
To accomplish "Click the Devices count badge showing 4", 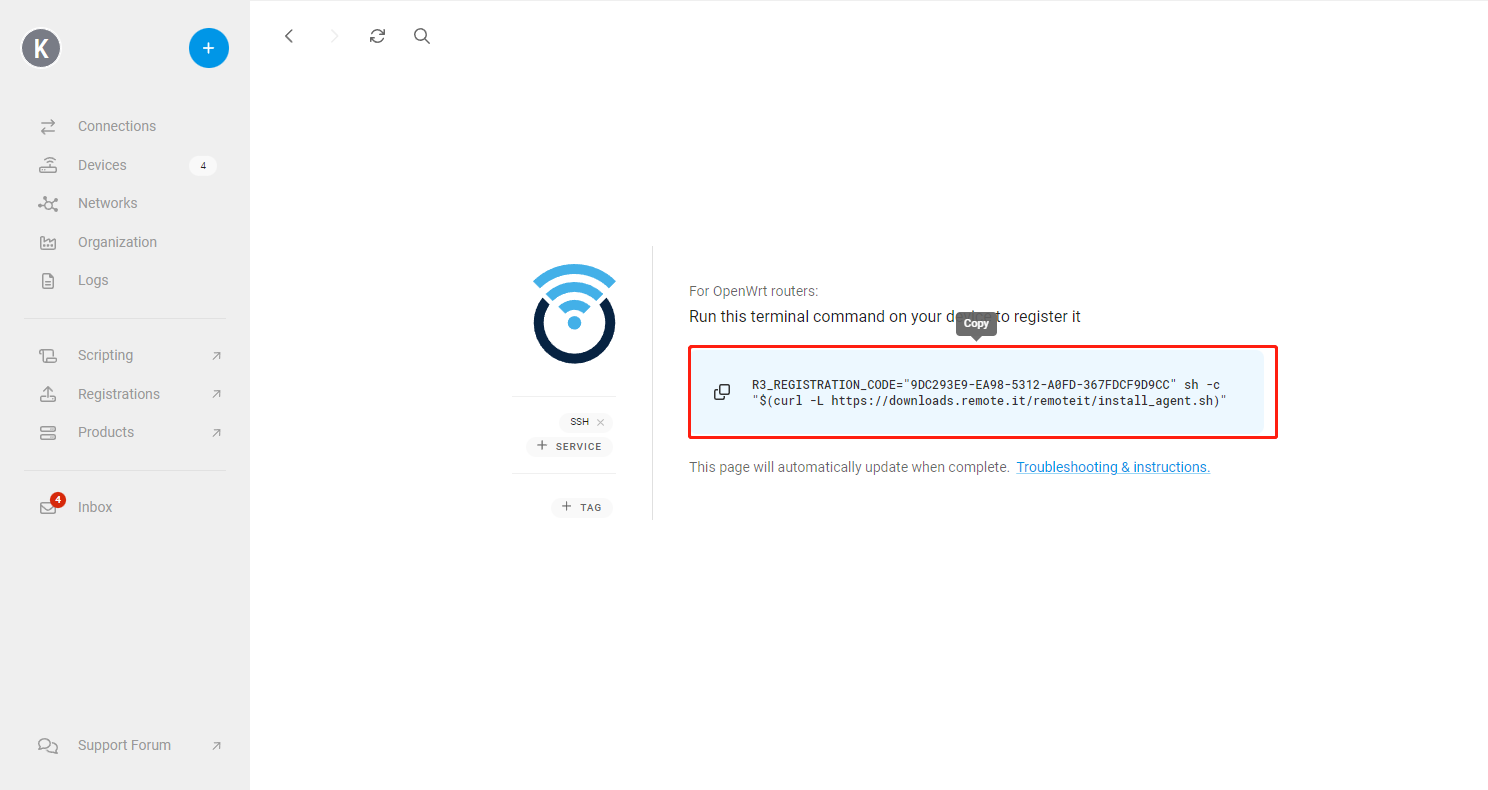I will coord(203,166).
